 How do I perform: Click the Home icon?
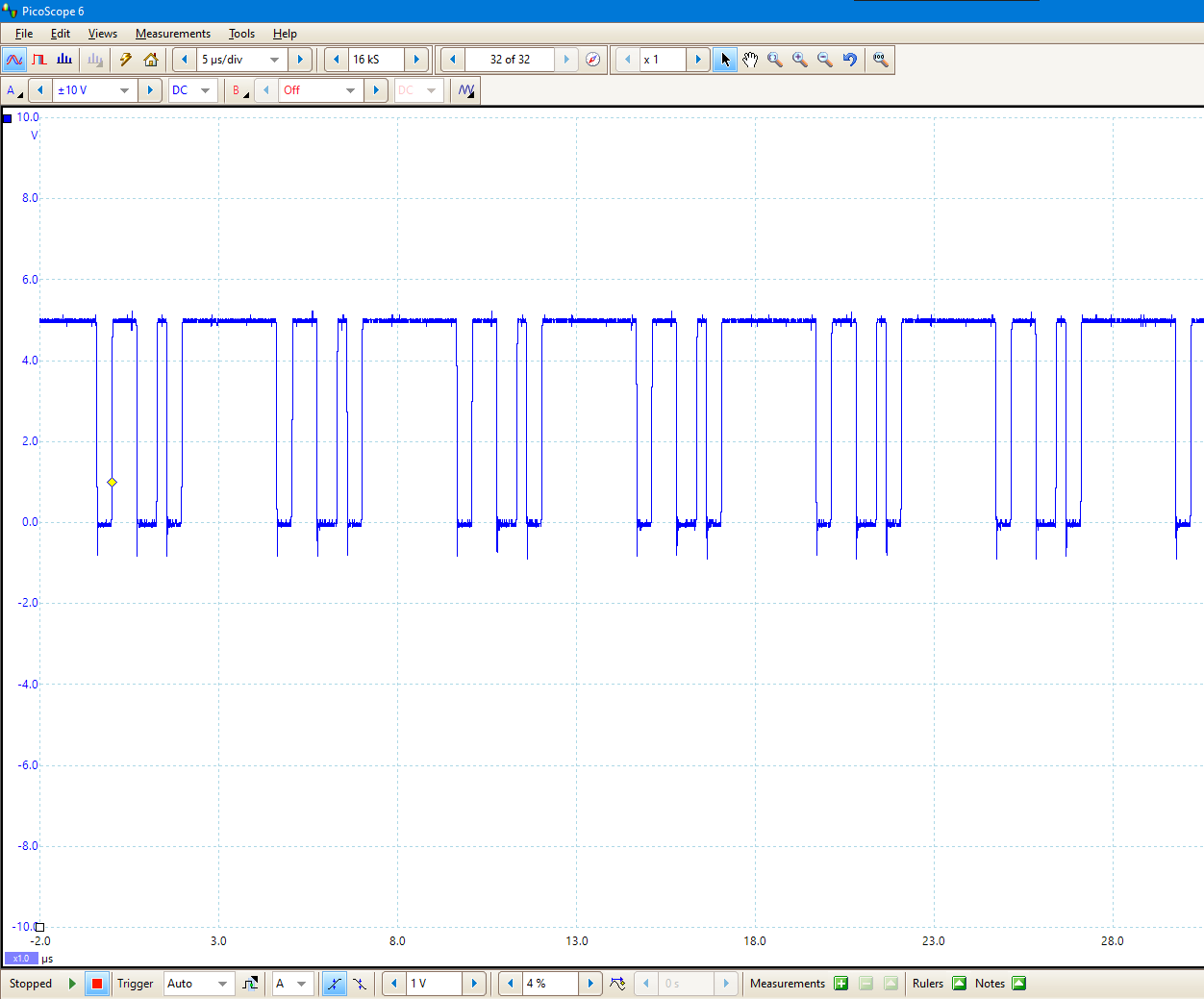click(x=151, y=60)
